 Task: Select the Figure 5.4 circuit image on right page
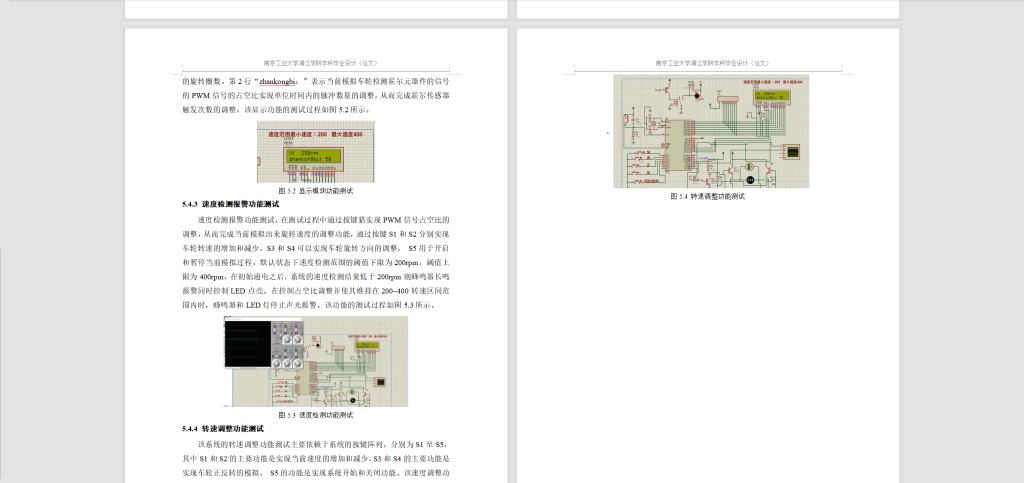pos(711,131)
